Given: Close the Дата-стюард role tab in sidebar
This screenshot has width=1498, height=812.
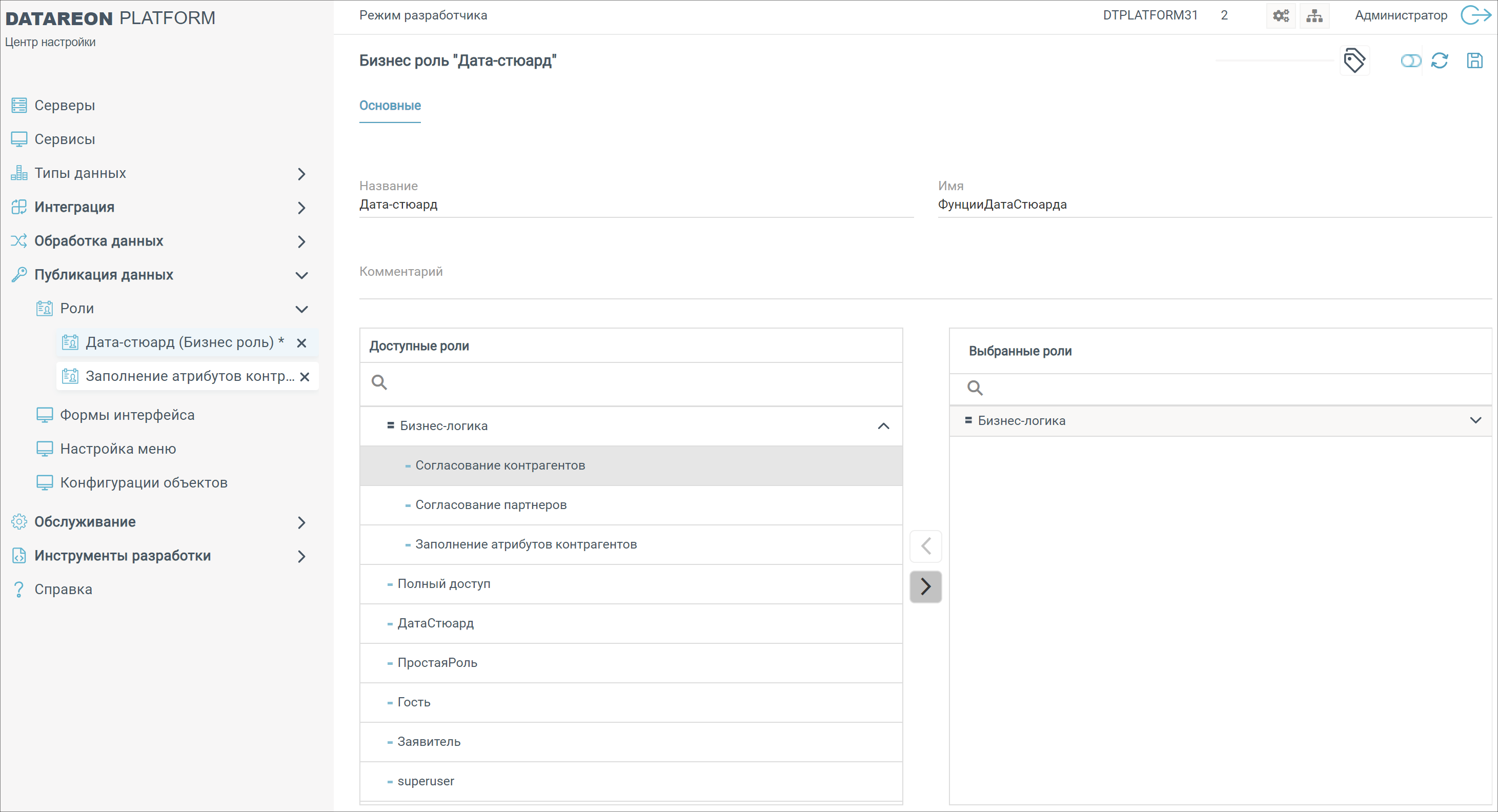Looking at the screenshot, I should (301, 343).
